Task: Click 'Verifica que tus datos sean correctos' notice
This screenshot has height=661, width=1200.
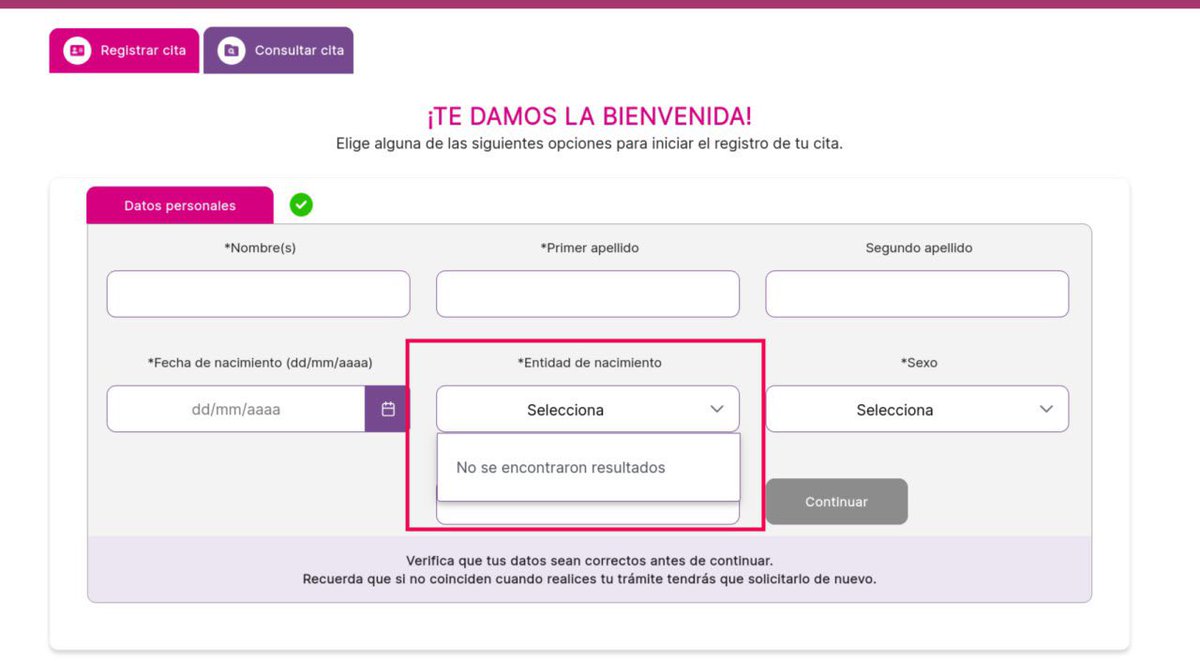Action: click(x=589, y=561)
